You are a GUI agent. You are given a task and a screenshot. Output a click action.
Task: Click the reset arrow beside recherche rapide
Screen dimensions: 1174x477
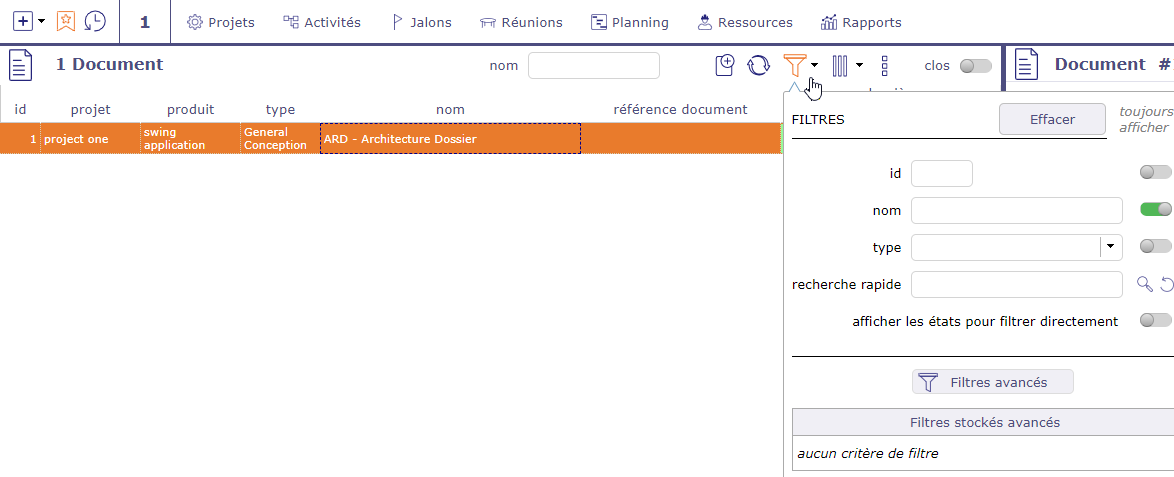click(x=1167, y=285)
